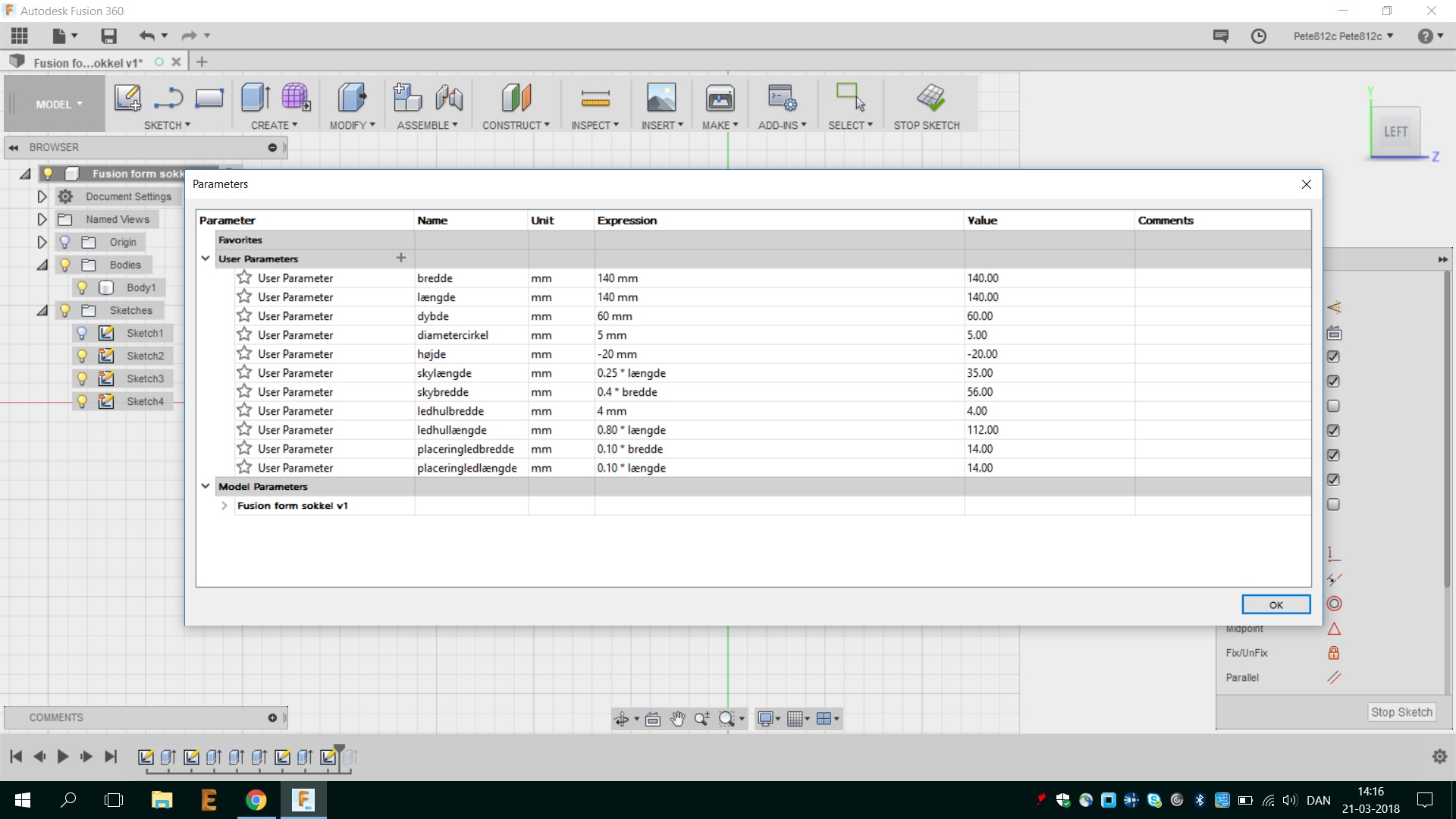Select the Measure tool under Inspect
The width and height of the screenshot is (1456, 819).
[x=595, y=98]
